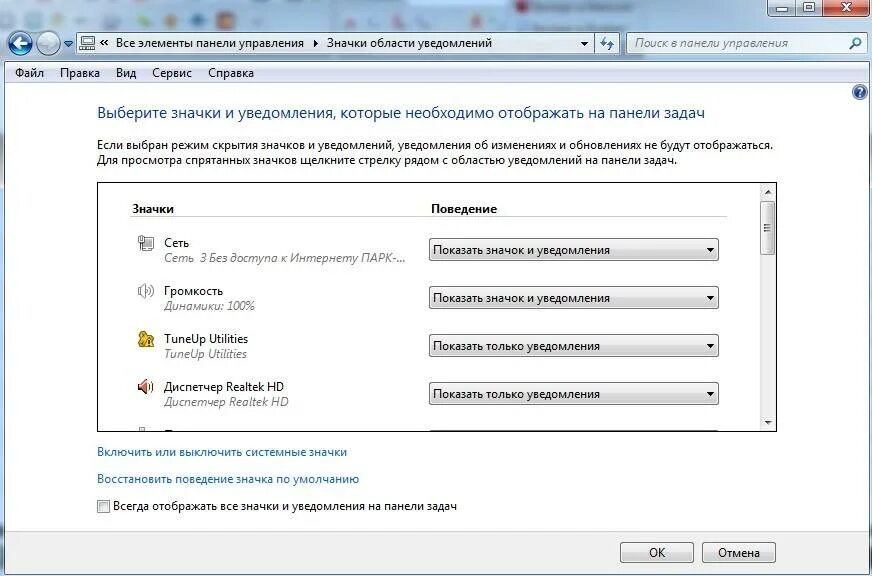Image resolution: width=872 pixels, height=576 pixels.
Task: Click 'Включить или выключить системные значки' link
Action: [x=222, y=452]
